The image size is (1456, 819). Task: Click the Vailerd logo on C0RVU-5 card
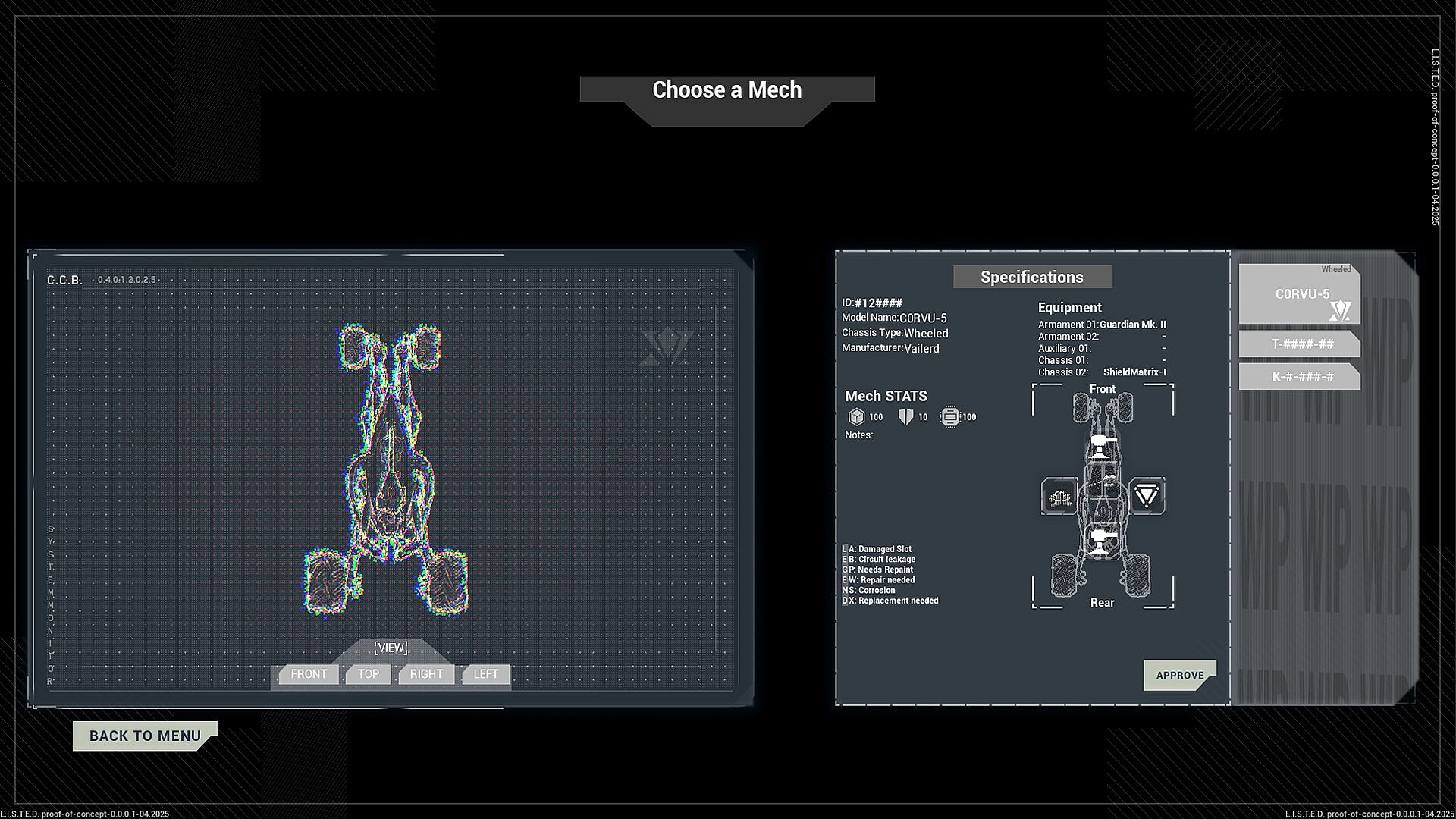click(x=1340, y=310)
